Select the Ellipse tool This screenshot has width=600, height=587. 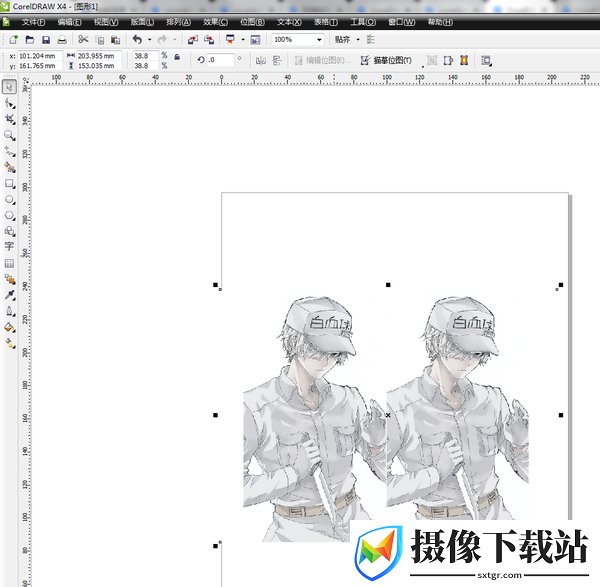pos(9,200)
